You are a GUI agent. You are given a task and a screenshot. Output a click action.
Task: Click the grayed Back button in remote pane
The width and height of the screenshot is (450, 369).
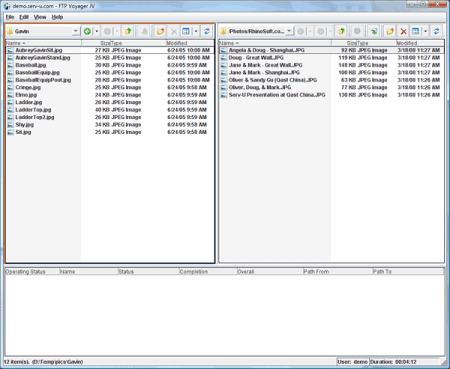point(301,31)
